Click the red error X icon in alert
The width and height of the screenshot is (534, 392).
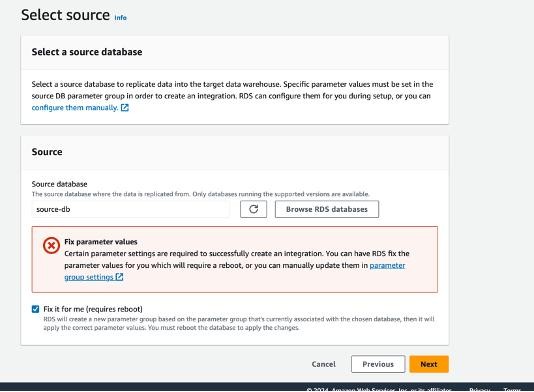click(51, 246)
